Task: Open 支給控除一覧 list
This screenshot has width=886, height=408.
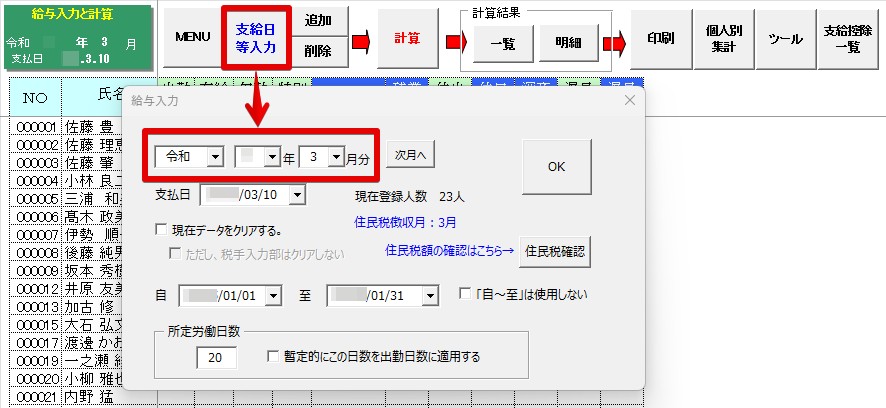Action: click(x=847, y=38)
